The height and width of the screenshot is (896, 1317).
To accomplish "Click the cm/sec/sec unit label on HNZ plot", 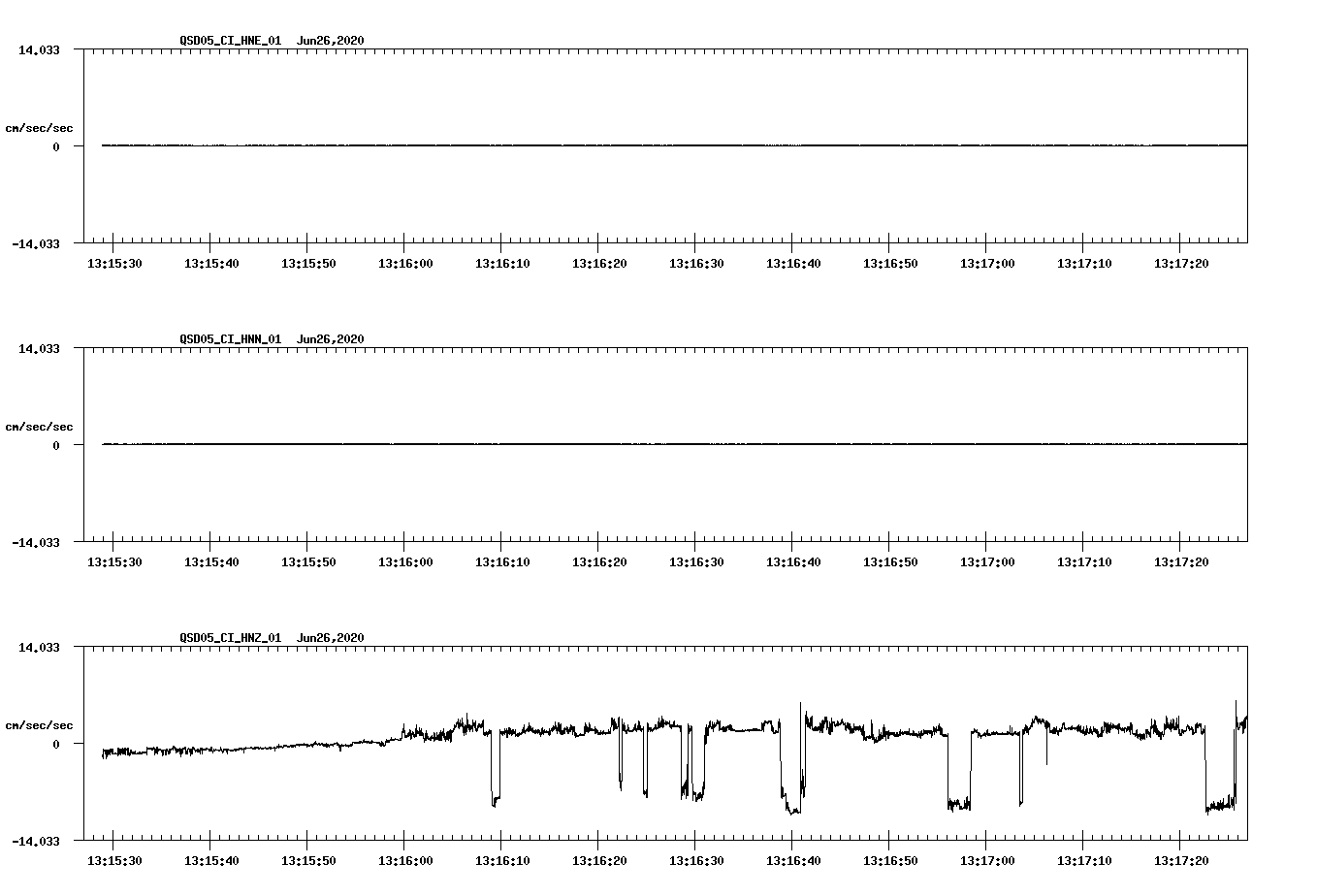I will click(39, 725).
